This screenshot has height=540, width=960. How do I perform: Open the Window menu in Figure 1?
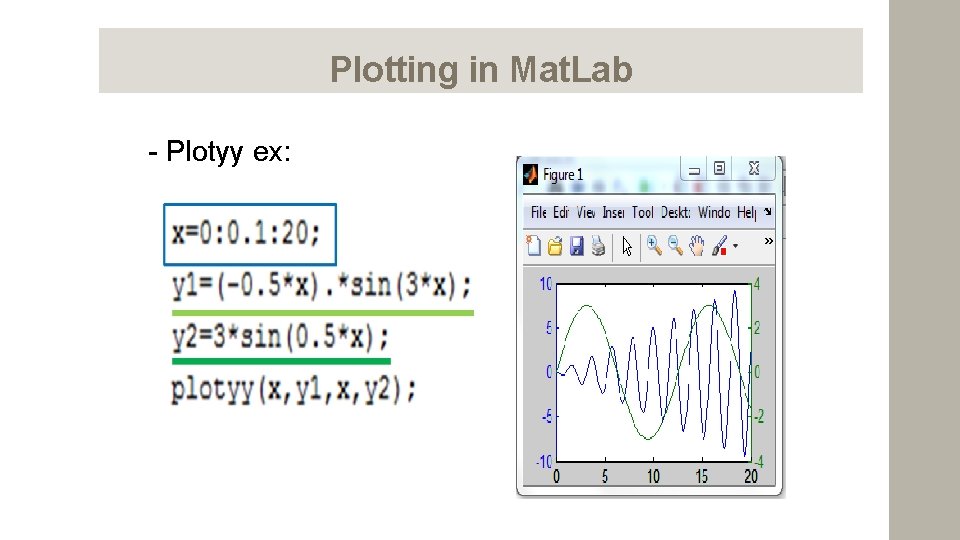point(714,212)
